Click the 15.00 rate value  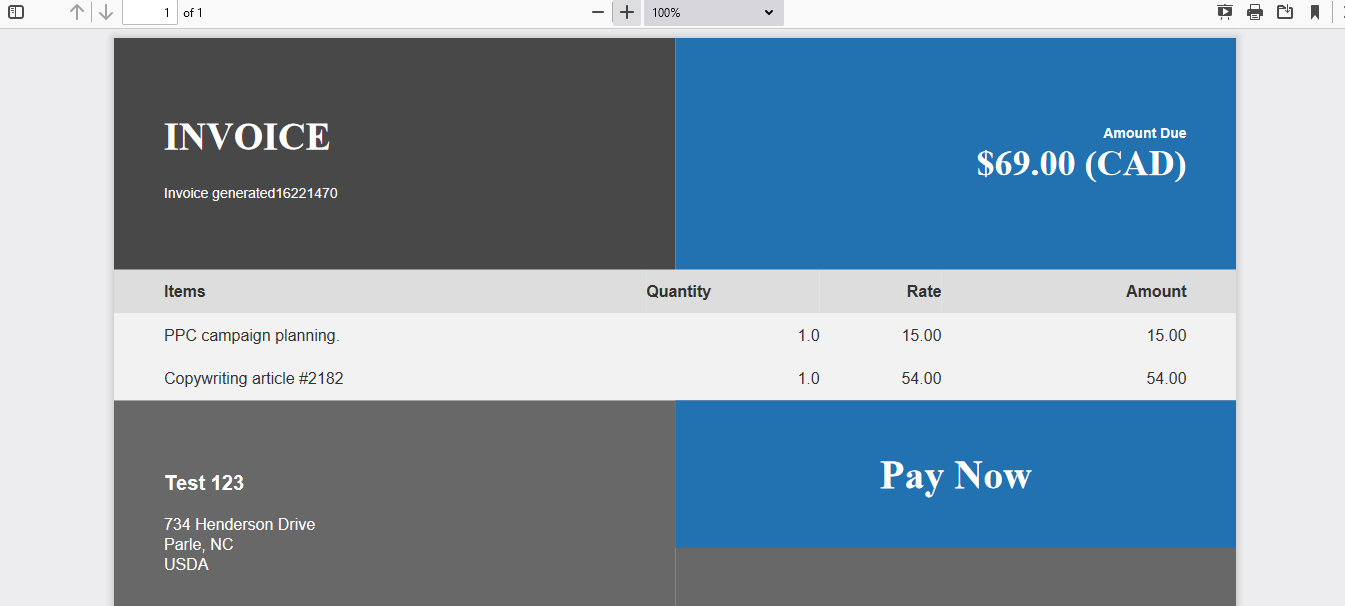[921, 335]
